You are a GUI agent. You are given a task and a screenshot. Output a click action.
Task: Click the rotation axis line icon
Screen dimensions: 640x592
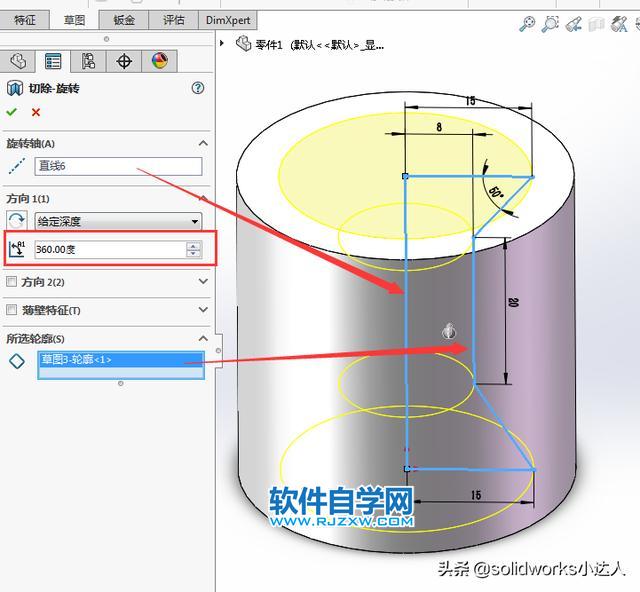coord(17,166)
